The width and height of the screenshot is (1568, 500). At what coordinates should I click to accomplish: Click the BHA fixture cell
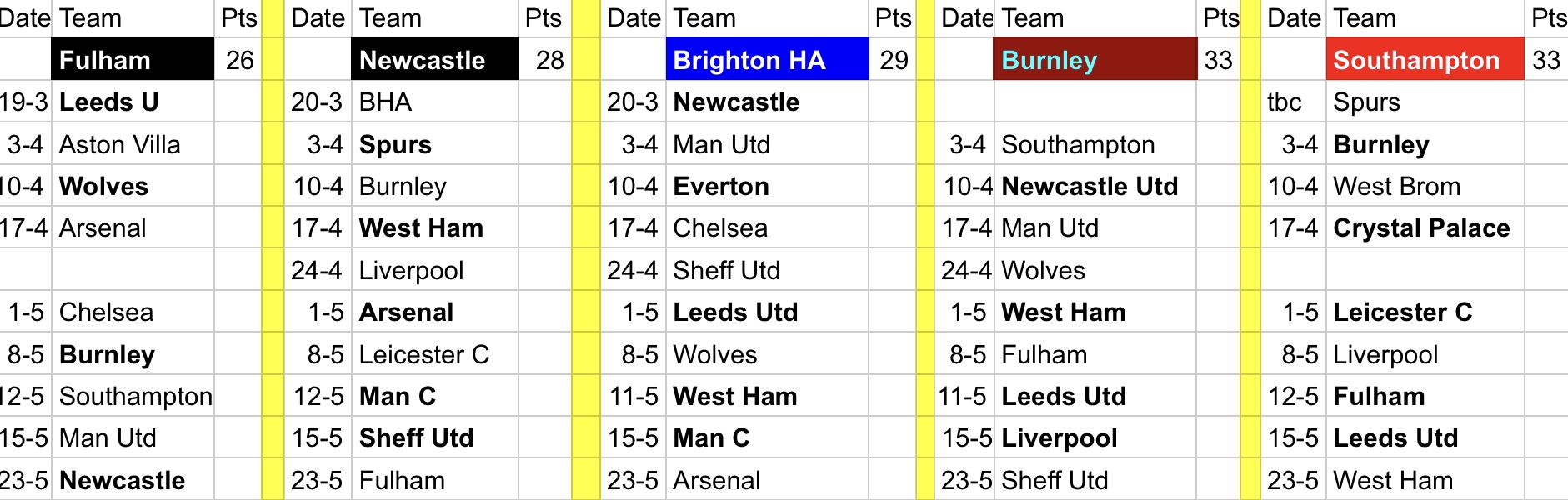tap(434, 102)
